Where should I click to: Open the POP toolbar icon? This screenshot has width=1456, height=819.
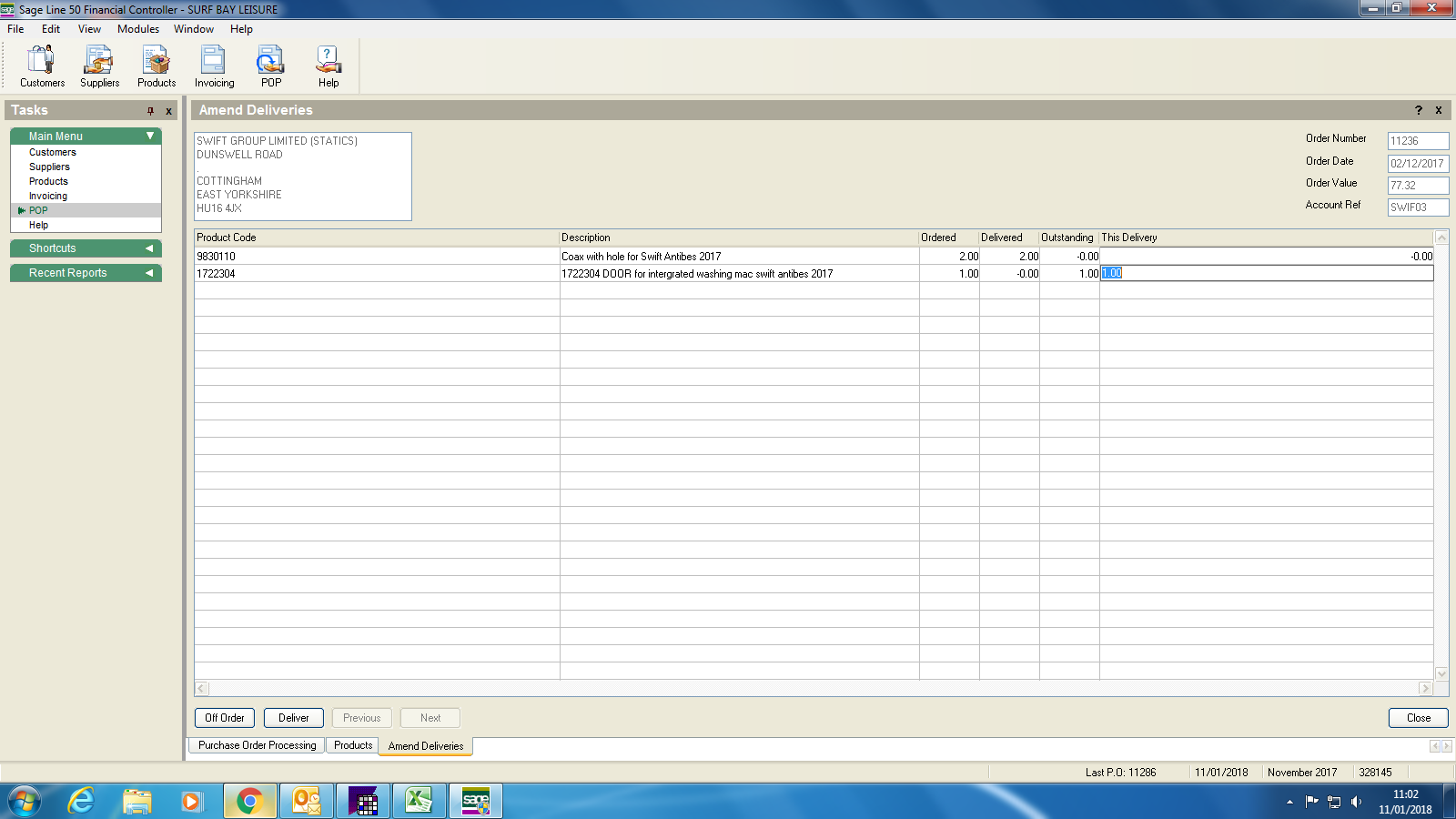pyautogui.click(x=271, y=66)
